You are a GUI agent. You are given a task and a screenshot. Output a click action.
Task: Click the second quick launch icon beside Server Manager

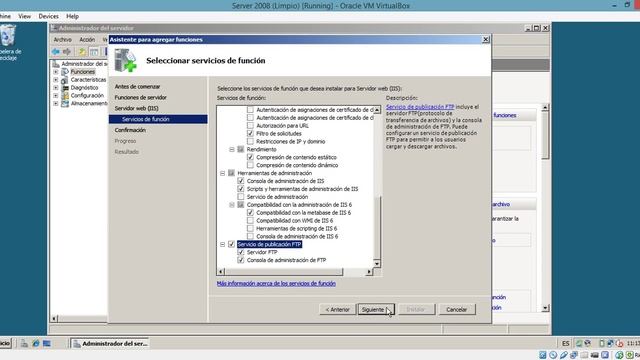coord(36,344)
